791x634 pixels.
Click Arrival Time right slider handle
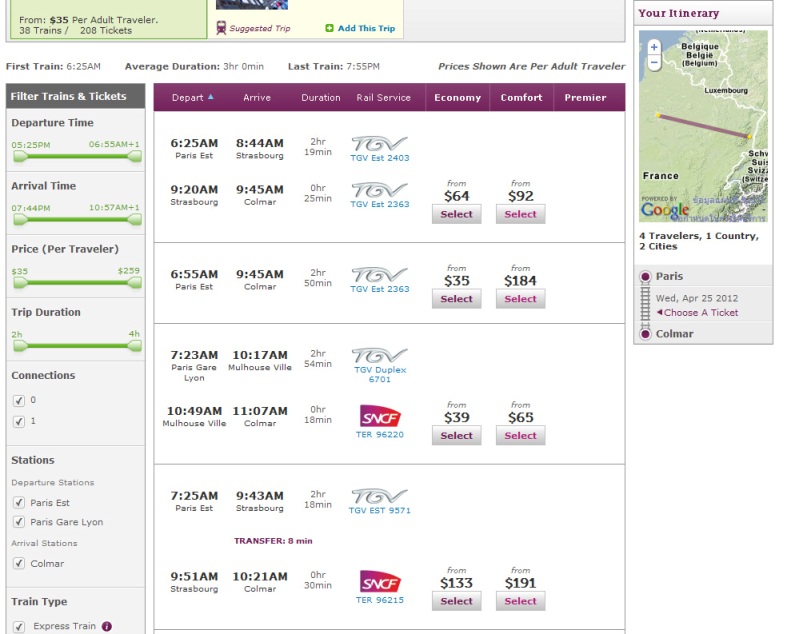[135, 219]
